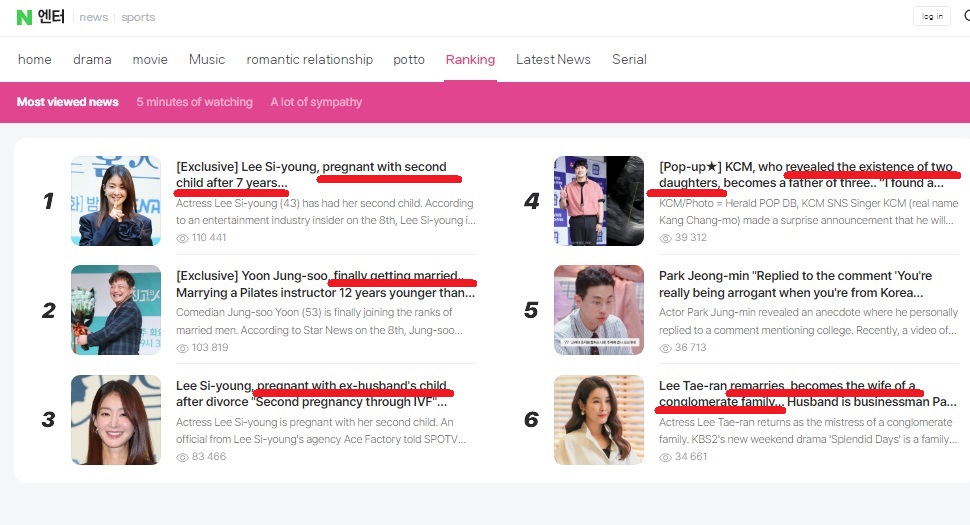Click the view count 36 713
The image size is (970, 525).
pyautogui.click(x=690, y=348)
